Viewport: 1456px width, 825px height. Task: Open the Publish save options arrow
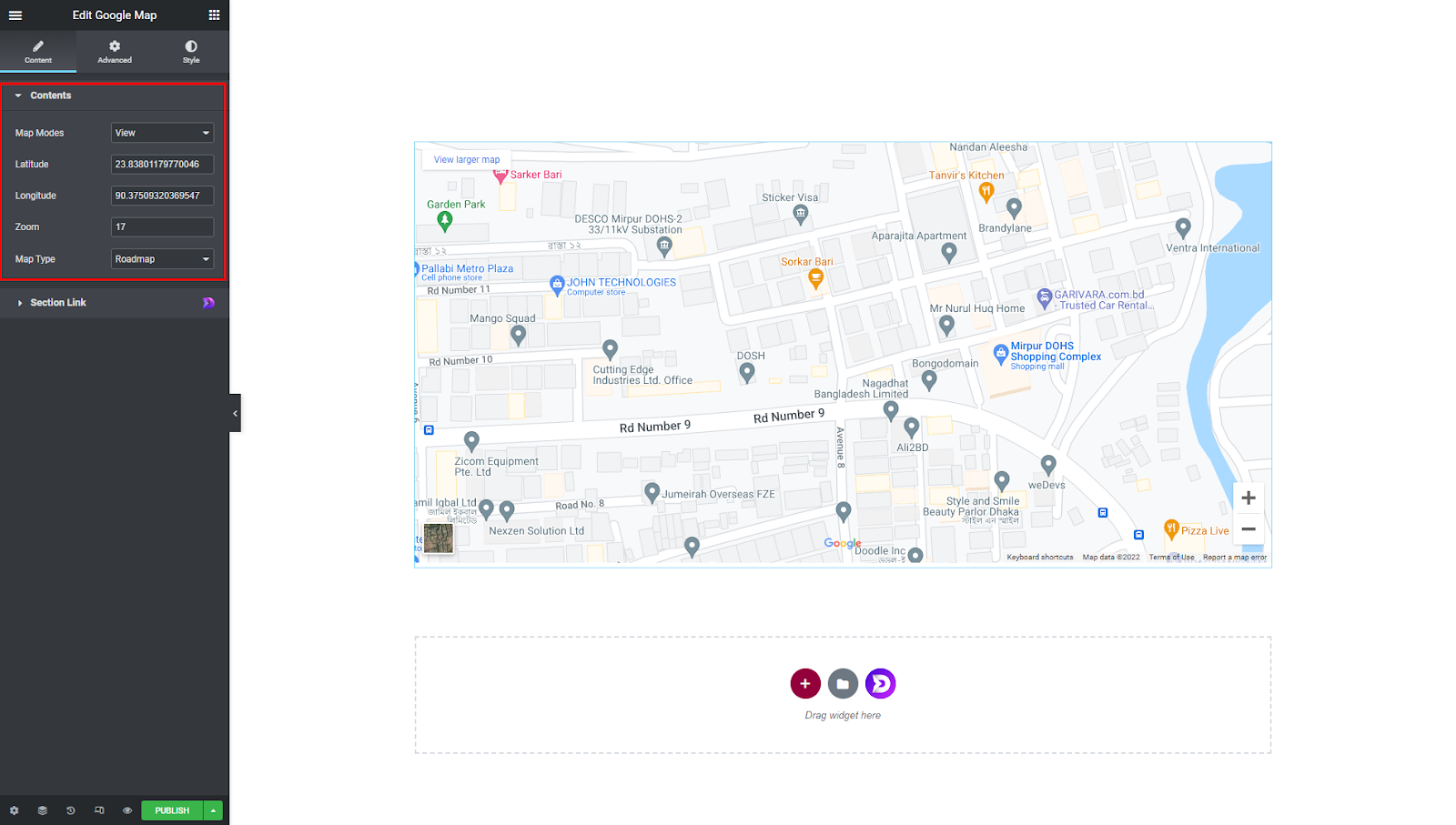[213, 810]
